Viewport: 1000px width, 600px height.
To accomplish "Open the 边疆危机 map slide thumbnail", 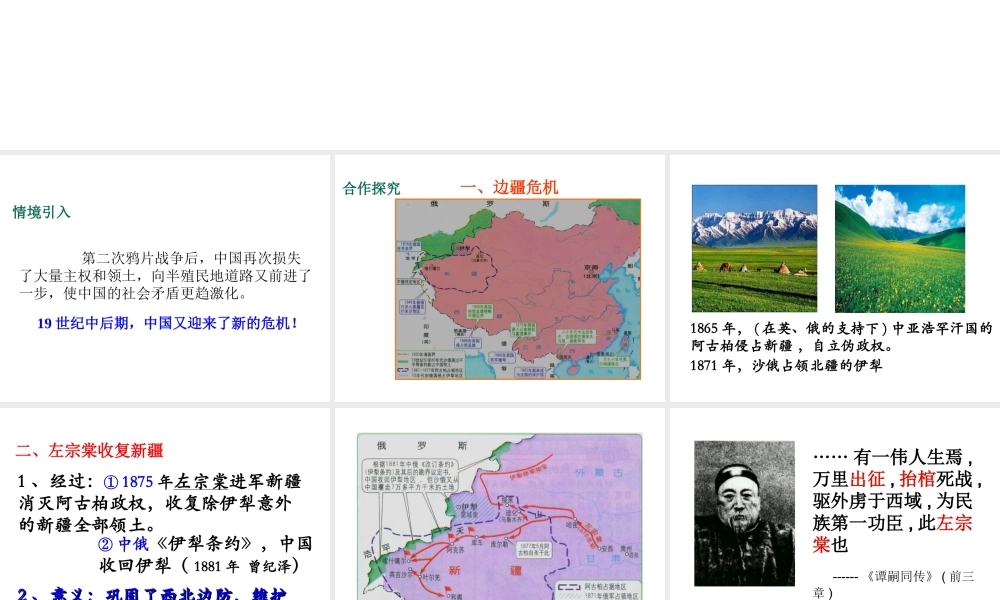I will click(499, 278).
